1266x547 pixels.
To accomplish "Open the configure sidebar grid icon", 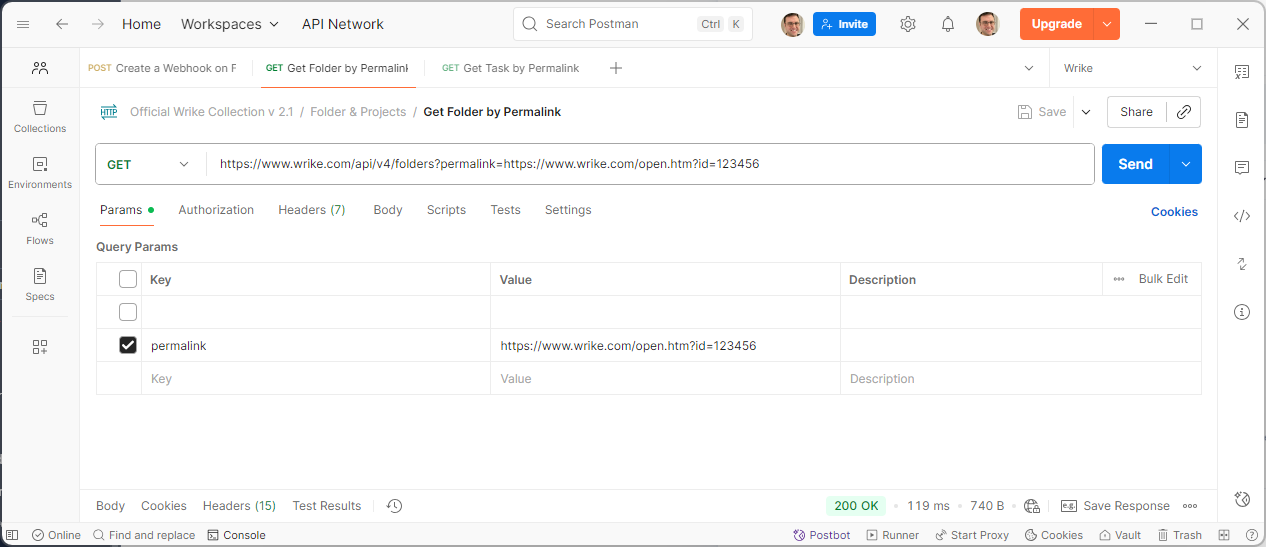I will pos(40,347).
